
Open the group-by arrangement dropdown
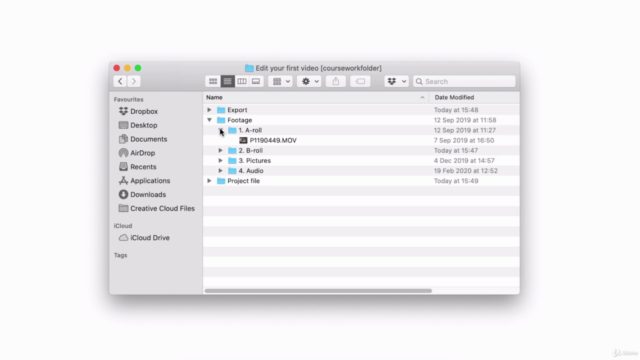[x=280, y=81]
